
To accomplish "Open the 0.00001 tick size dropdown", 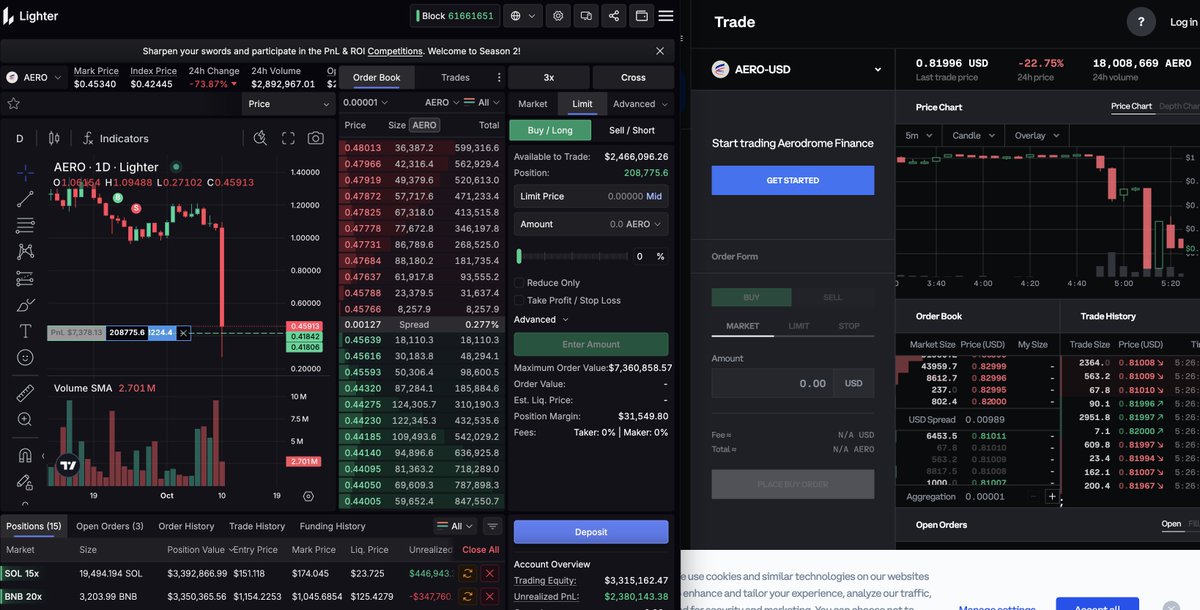I will pos(368,102).
